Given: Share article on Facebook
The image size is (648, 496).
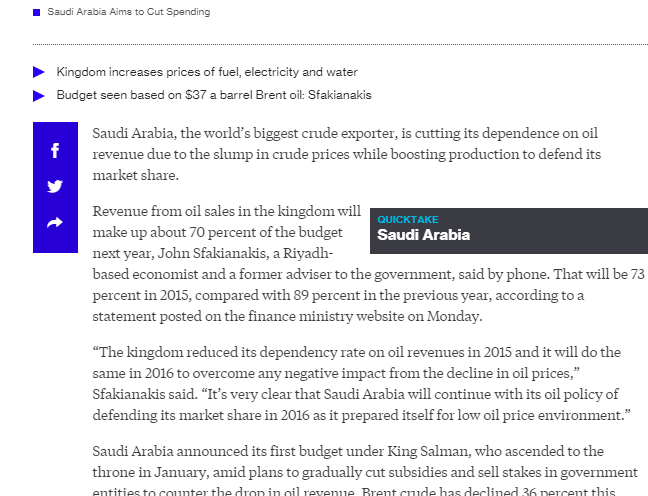Looking at the screenshot, I should click(x=55, y=150).
